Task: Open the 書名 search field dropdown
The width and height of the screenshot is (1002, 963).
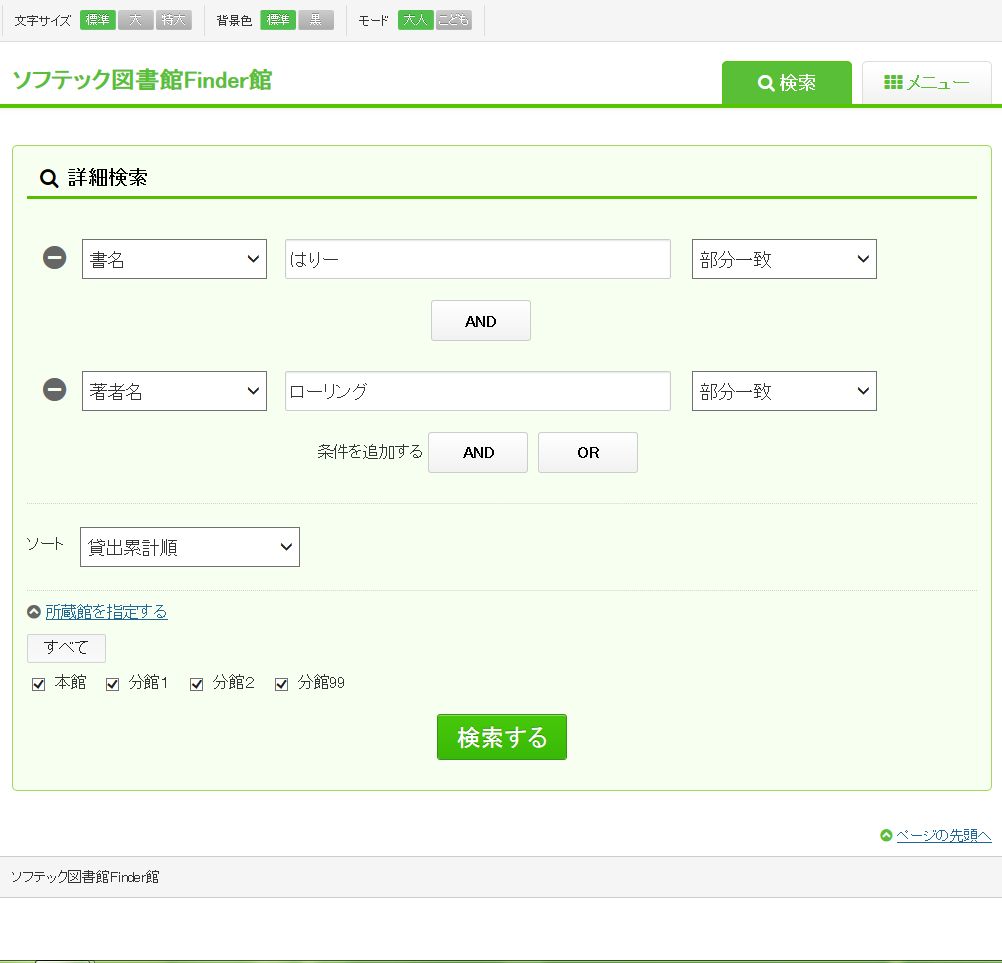Action: point(174,259)
